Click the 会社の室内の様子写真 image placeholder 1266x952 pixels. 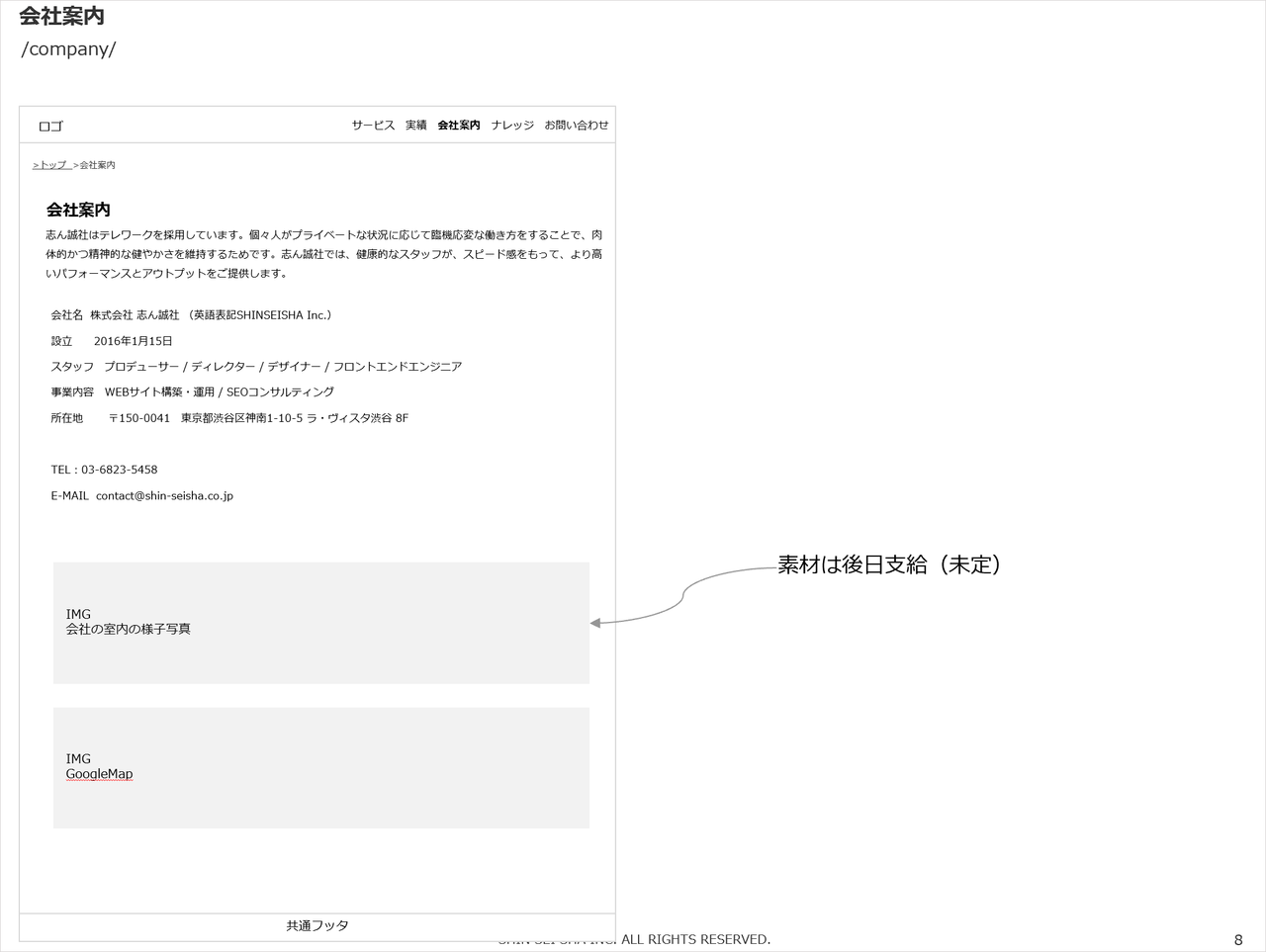(321, 623)
